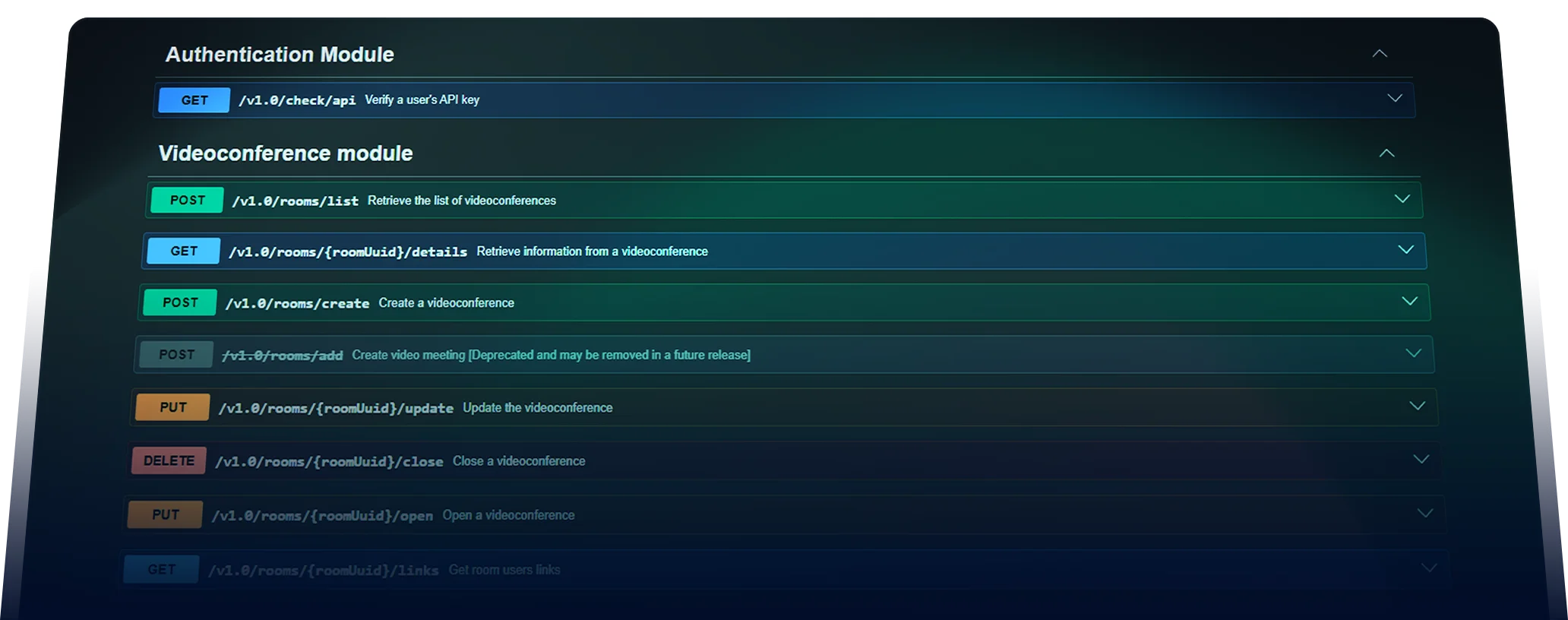Viewport: 1568px width, 620px height.
Task: Click the Videoconference module heading
Action: 286,153
